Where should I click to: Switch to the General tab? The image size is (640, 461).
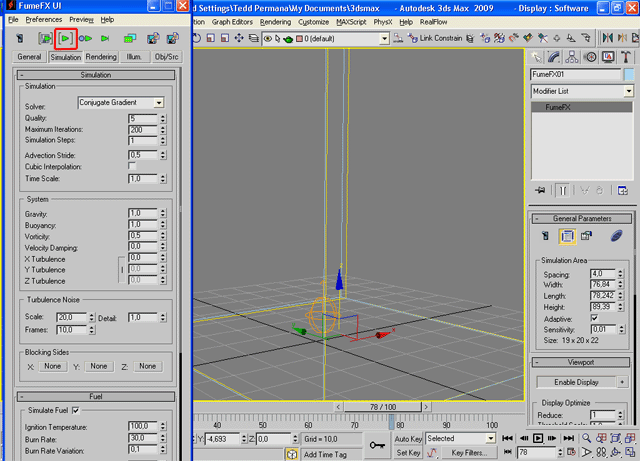[29, 57]
